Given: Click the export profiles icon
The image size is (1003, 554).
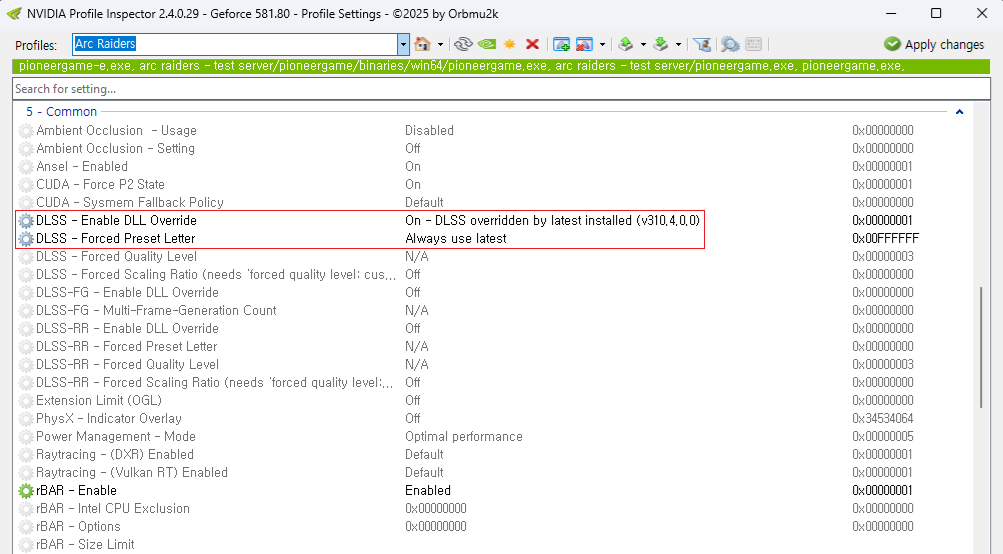Looking at the screenshot, I should click(626, 44).
